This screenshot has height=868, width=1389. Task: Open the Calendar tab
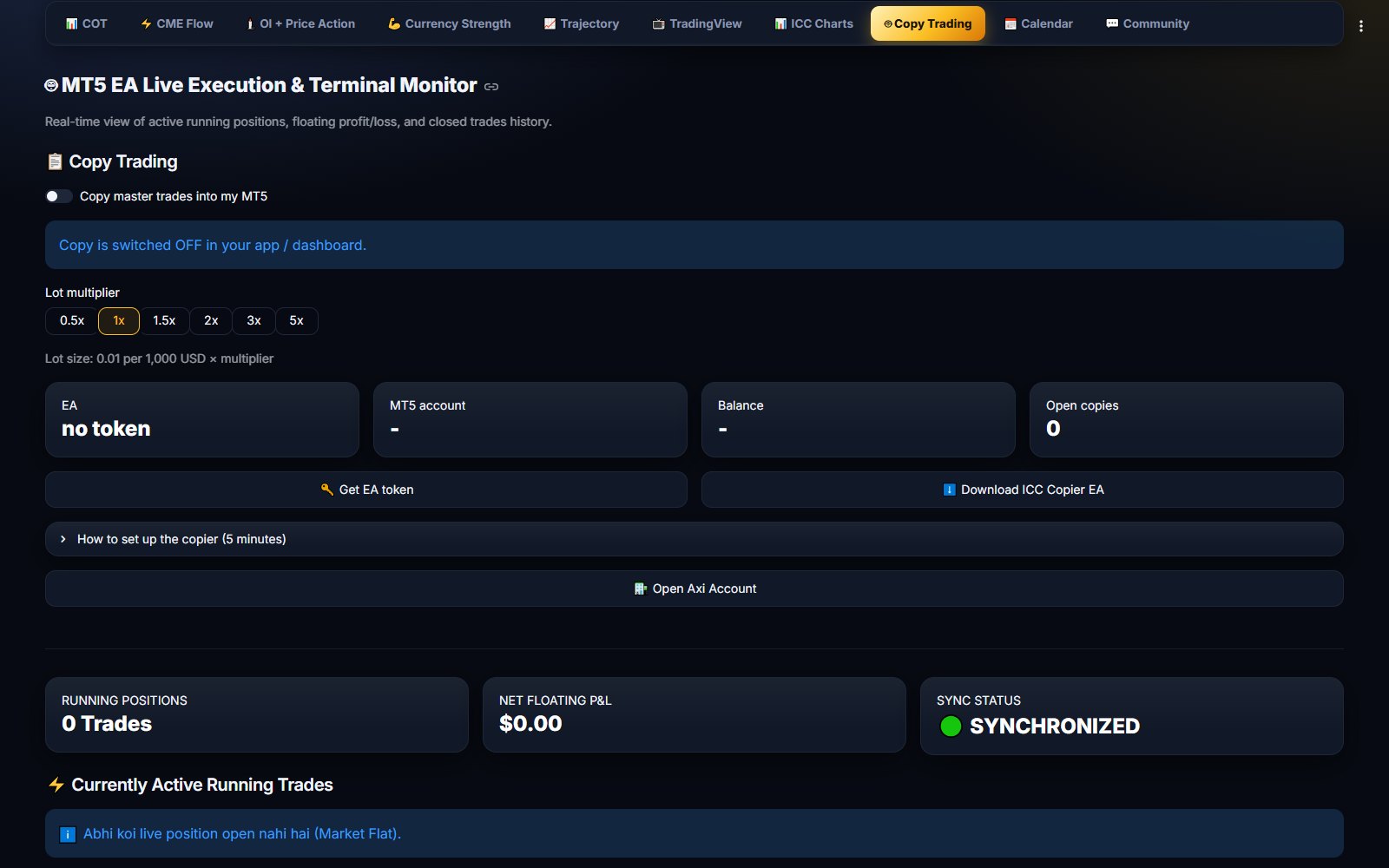(1039, 23)
